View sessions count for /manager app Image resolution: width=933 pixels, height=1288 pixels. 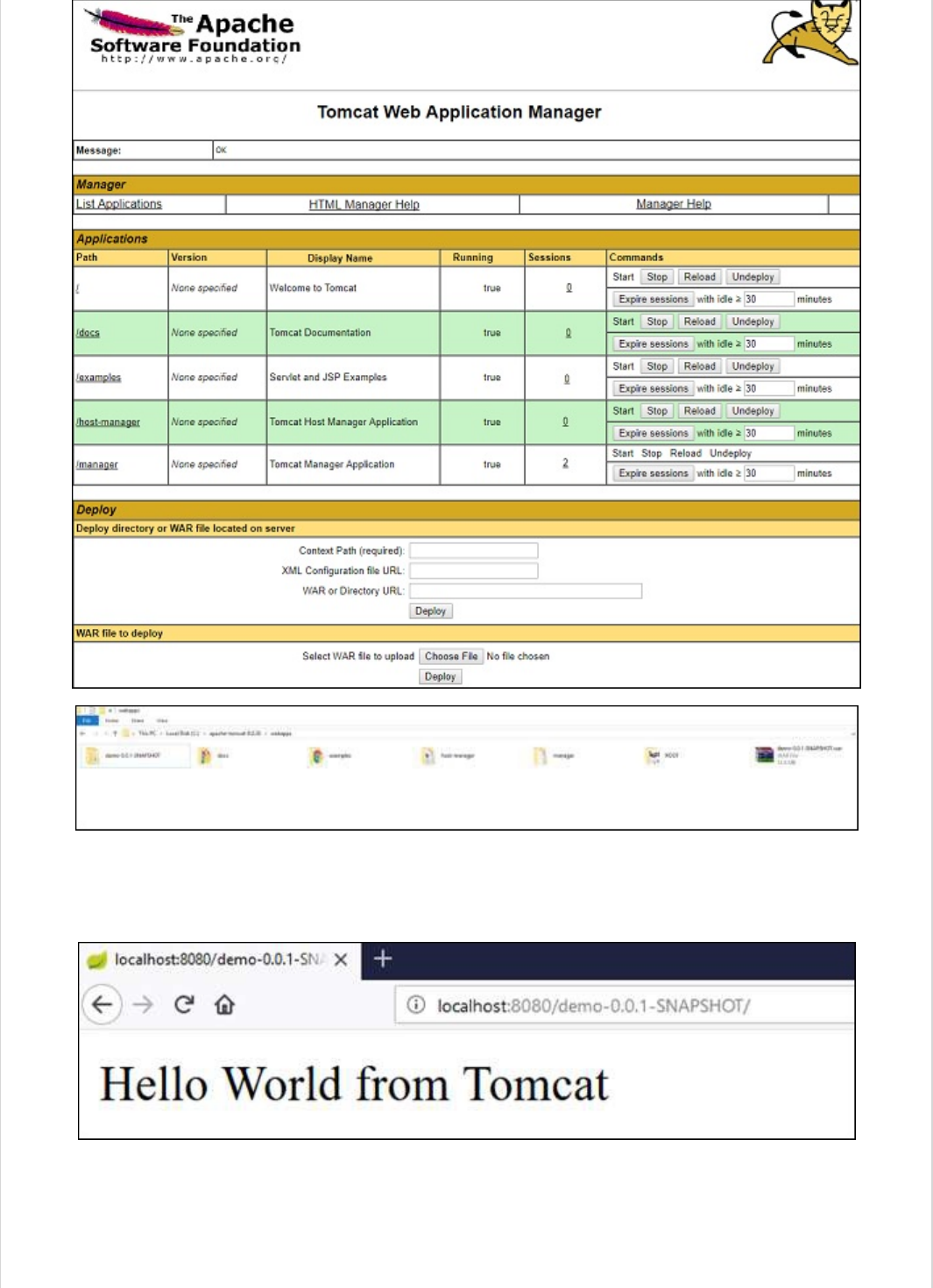[x=565, y=463]
